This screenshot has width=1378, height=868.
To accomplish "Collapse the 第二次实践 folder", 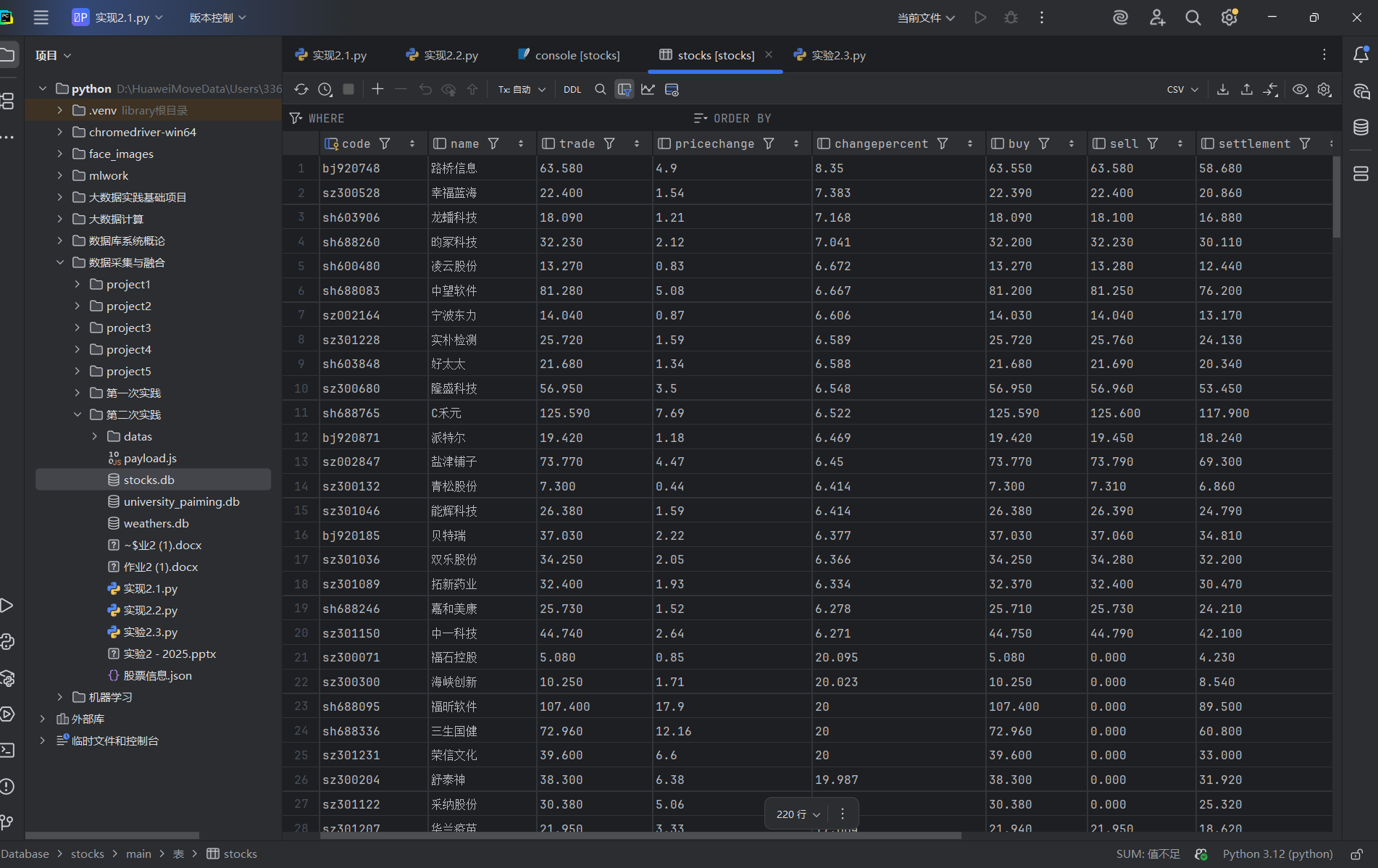I will point(78,414).
